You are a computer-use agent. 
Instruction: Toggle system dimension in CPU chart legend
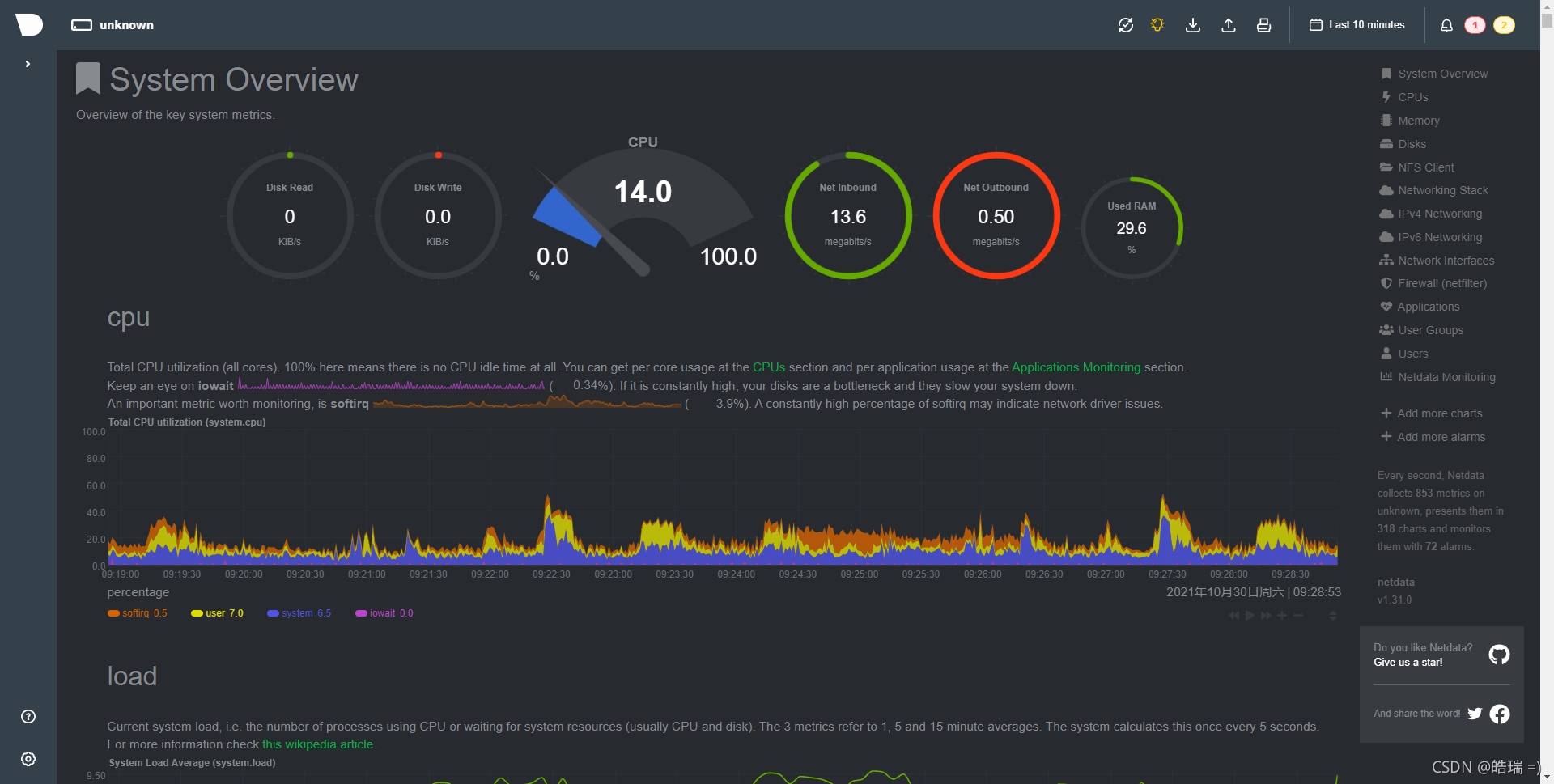click(299, 613)
